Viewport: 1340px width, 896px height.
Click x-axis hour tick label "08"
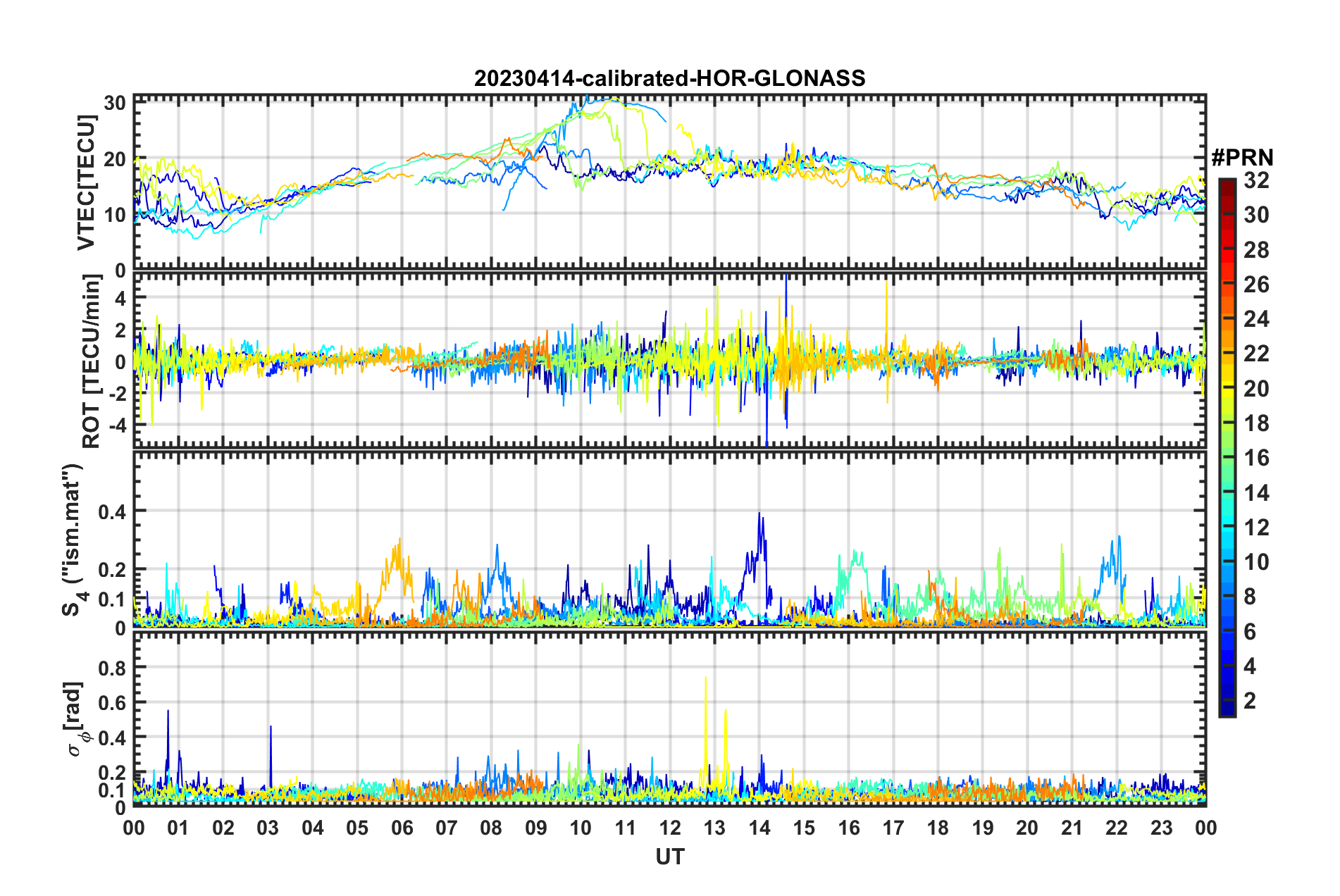pos(491,828)
